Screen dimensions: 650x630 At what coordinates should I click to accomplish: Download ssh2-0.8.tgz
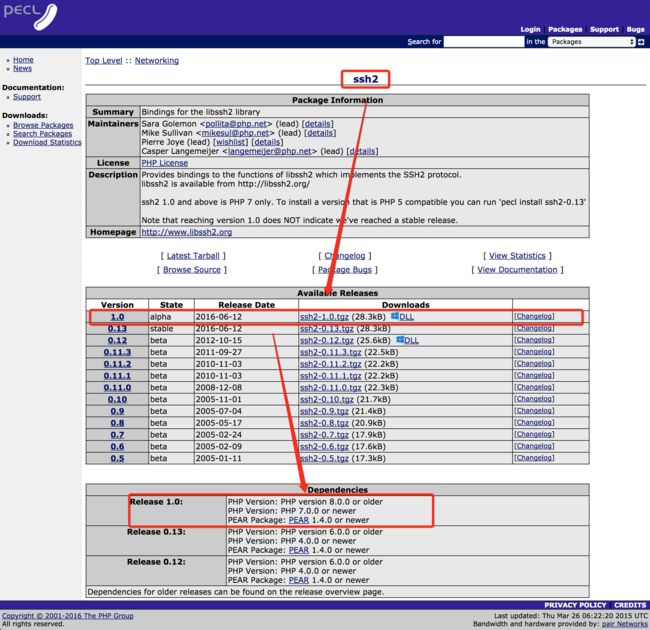click(x=324, y=423)
